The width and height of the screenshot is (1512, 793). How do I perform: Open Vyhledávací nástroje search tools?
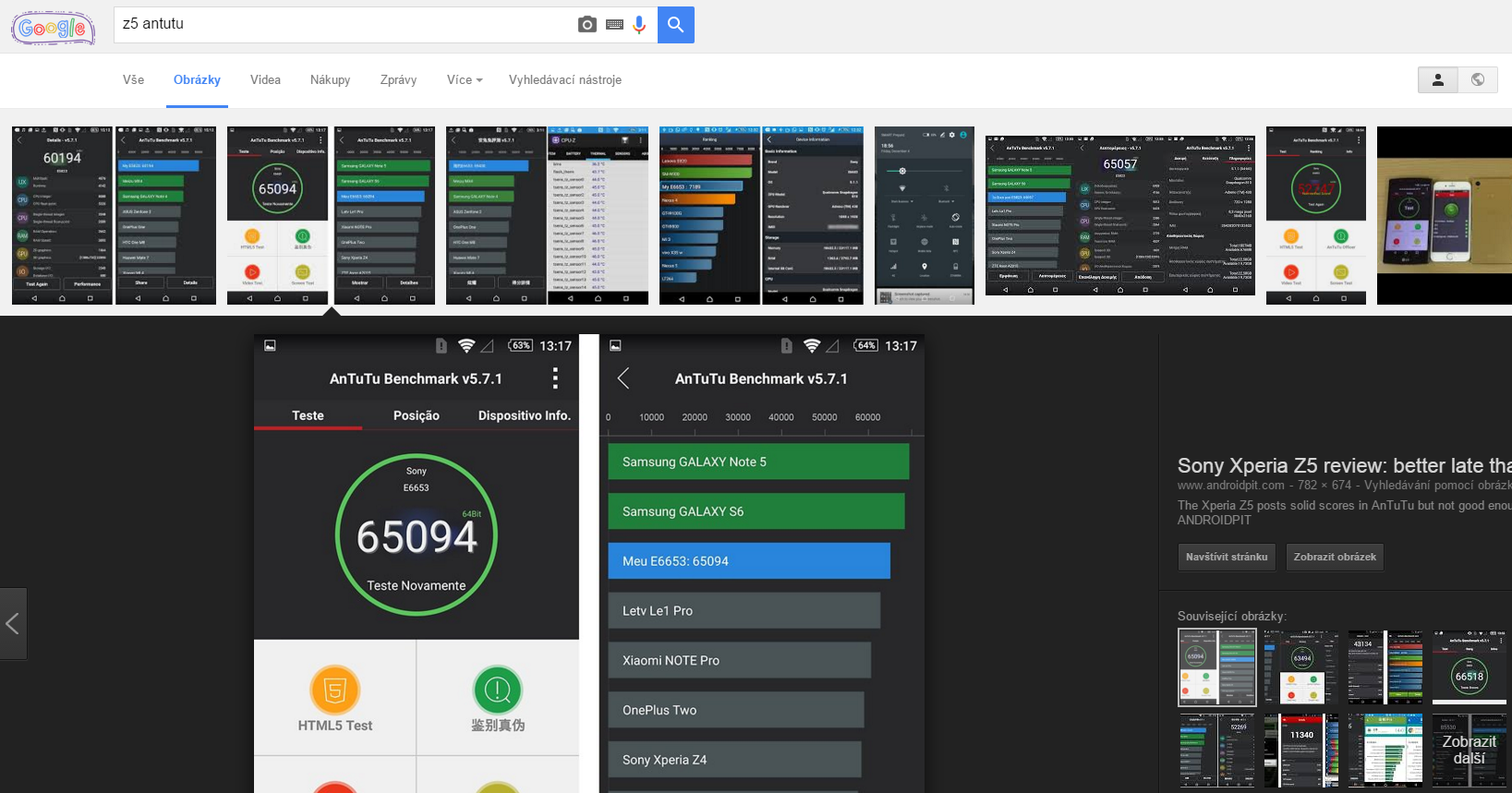(x=564, y=80)
